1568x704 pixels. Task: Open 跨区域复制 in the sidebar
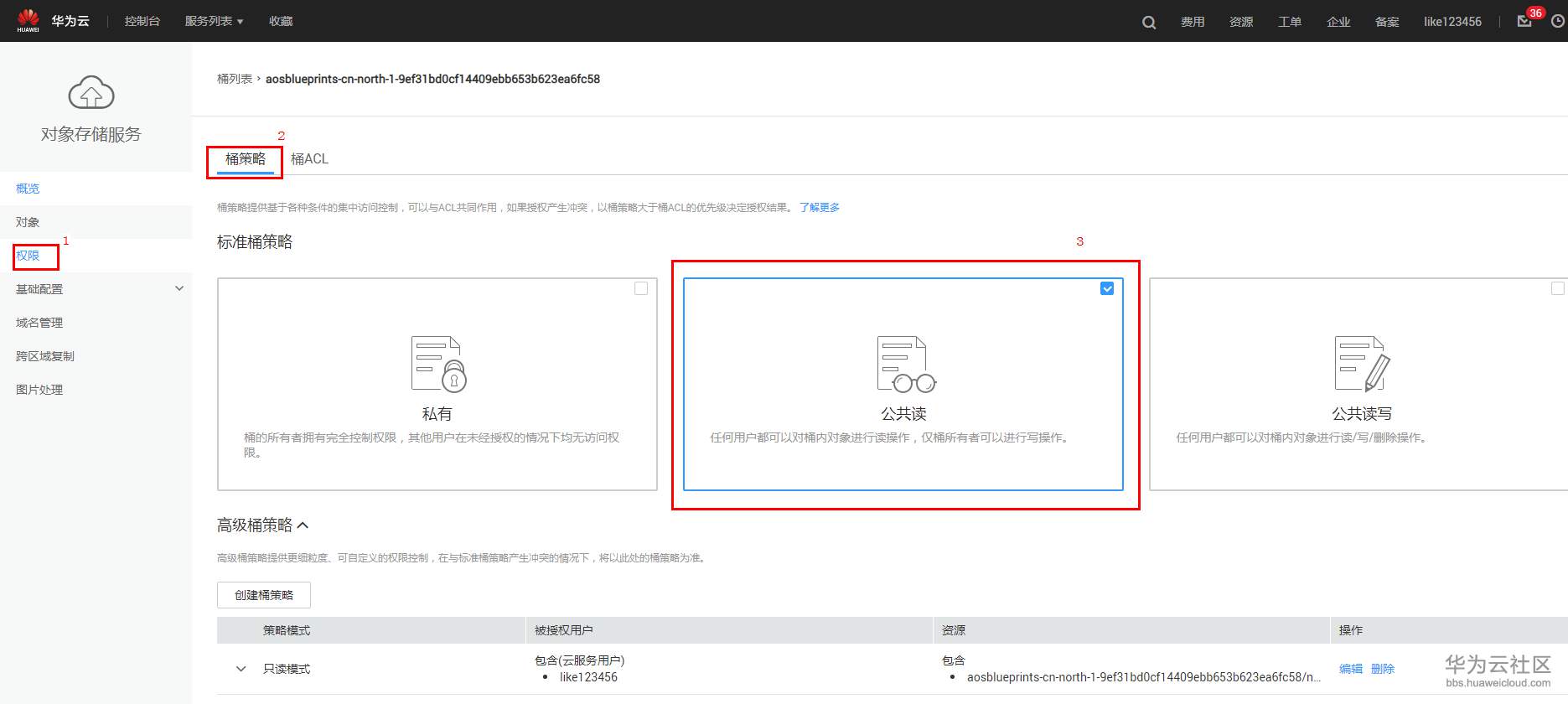coord(45,356)
